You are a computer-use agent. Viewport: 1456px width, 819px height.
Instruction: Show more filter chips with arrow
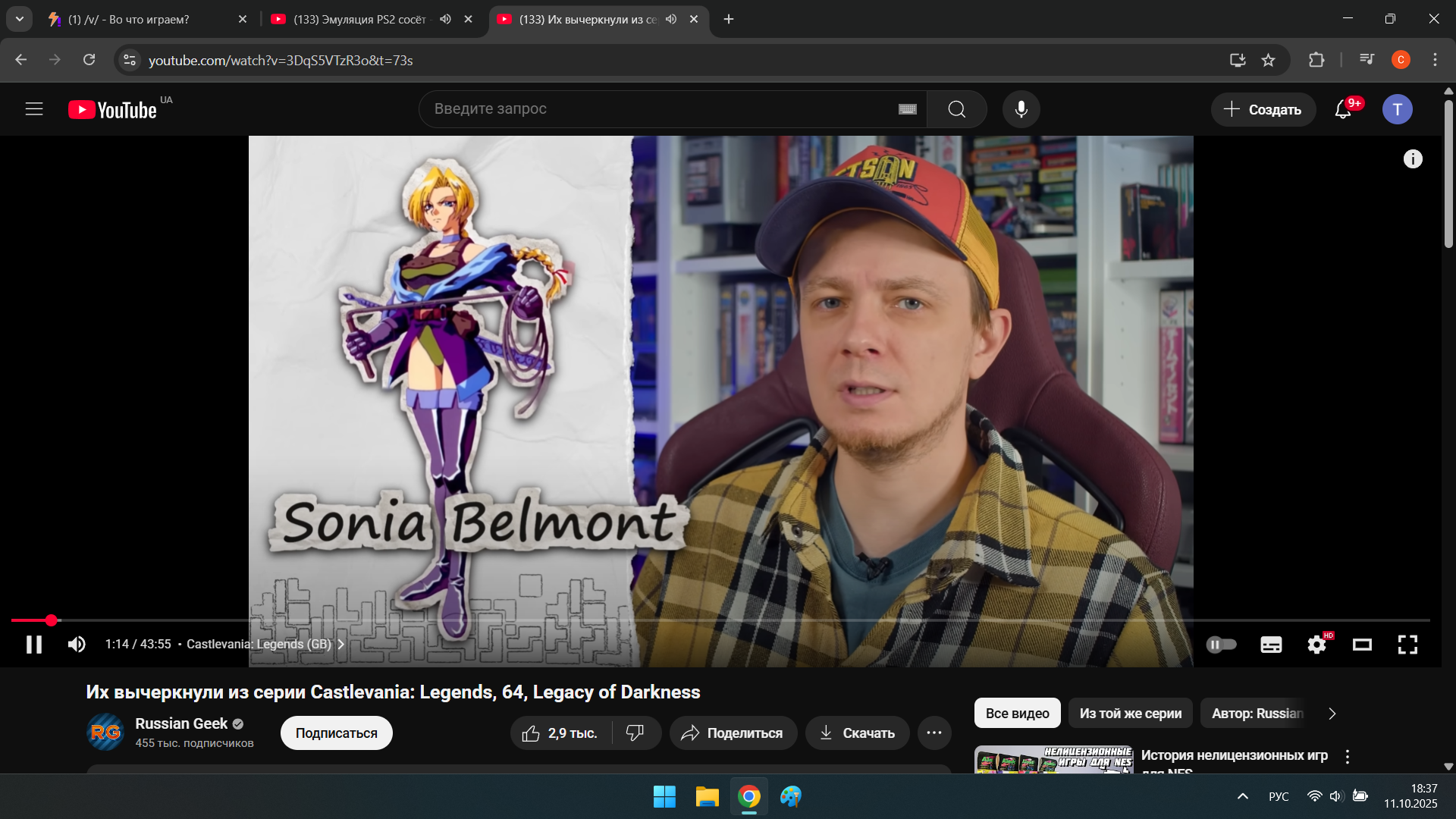point(1332,714)
